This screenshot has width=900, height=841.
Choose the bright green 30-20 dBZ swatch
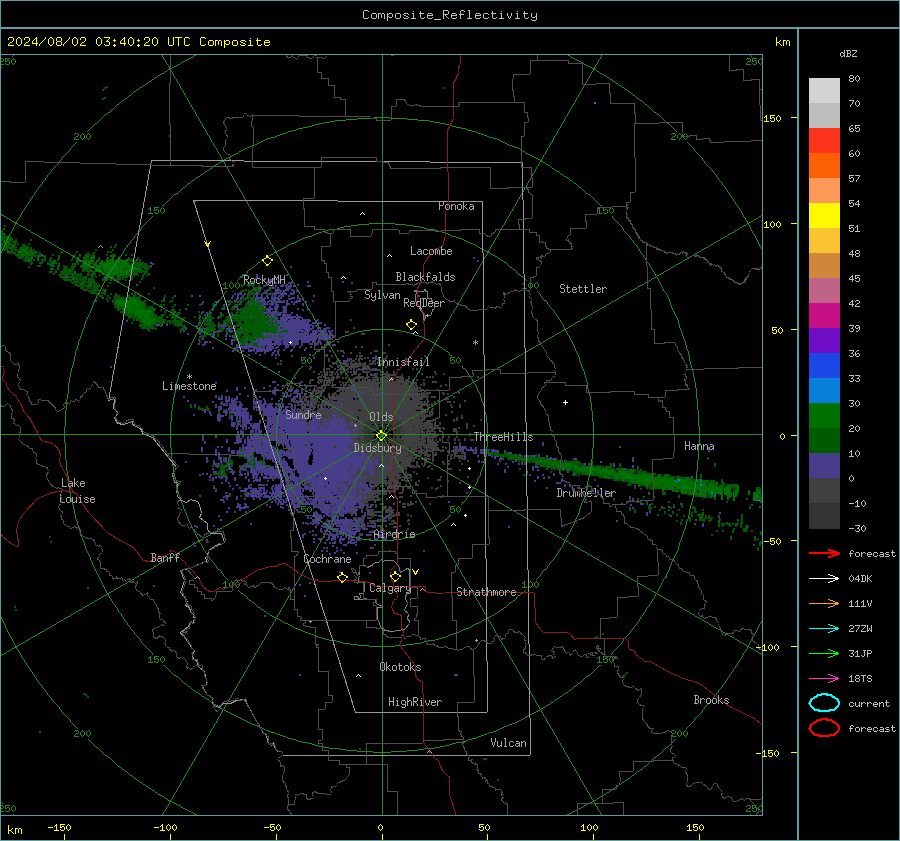tap(824, 416)
